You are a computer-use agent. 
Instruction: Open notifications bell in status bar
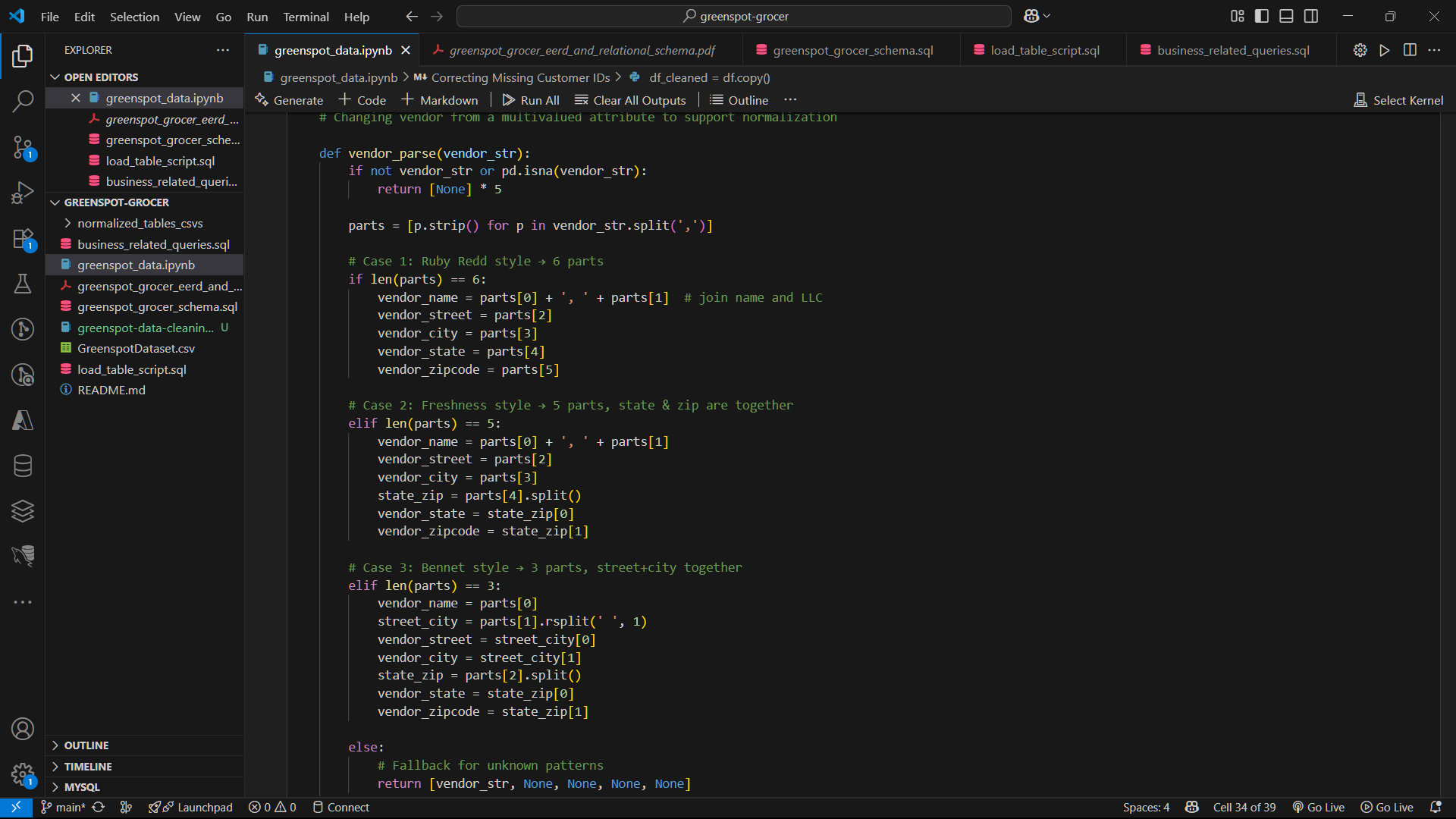click(x=1436, y=808)
